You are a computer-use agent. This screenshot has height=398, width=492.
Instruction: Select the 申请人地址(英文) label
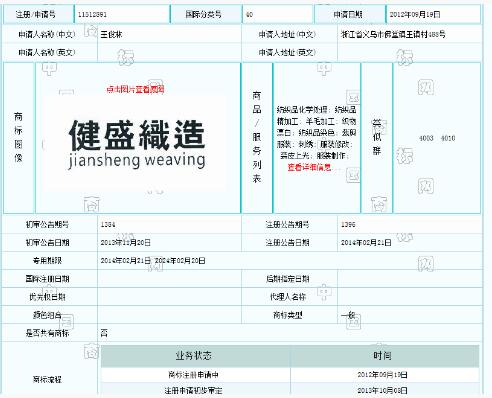click(x=287, y=52)
